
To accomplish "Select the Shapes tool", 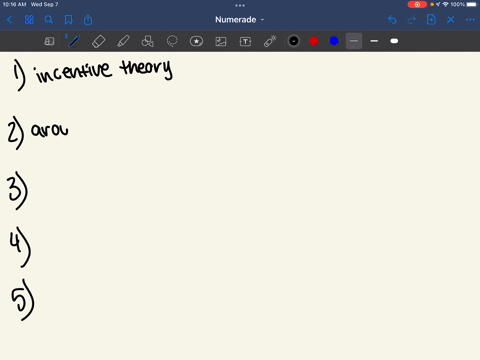I will pos(147,41).
